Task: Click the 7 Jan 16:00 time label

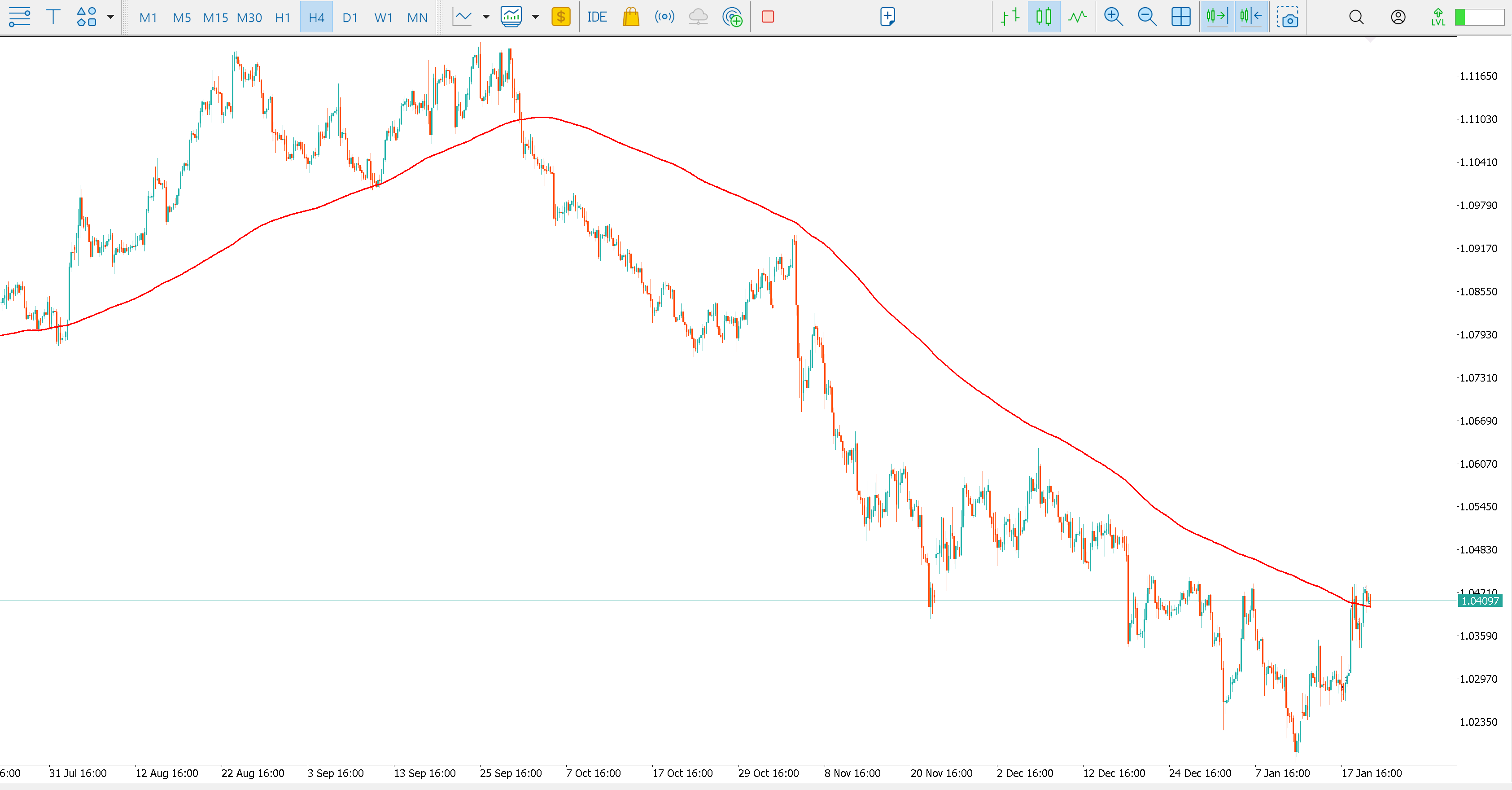Action: (x=1282, y=773)
